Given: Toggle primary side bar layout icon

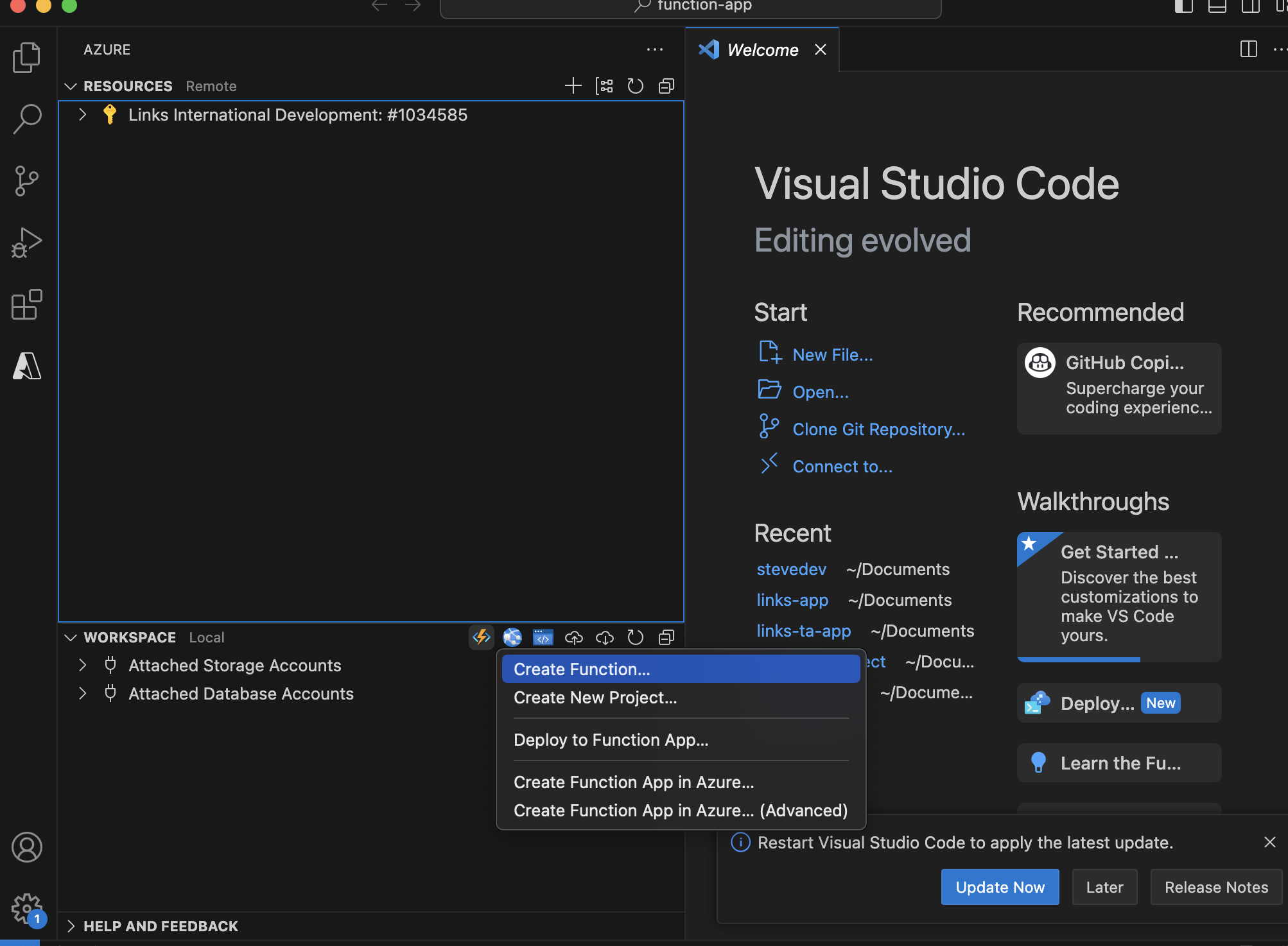Looking at the screenshot, I should (x=1184, y=6).
